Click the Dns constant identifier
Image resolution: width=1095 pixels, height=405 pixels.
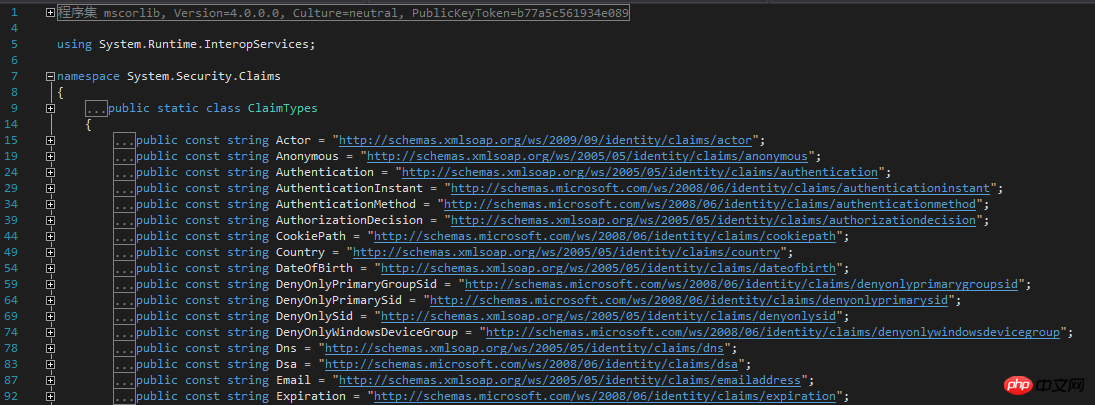286,348
